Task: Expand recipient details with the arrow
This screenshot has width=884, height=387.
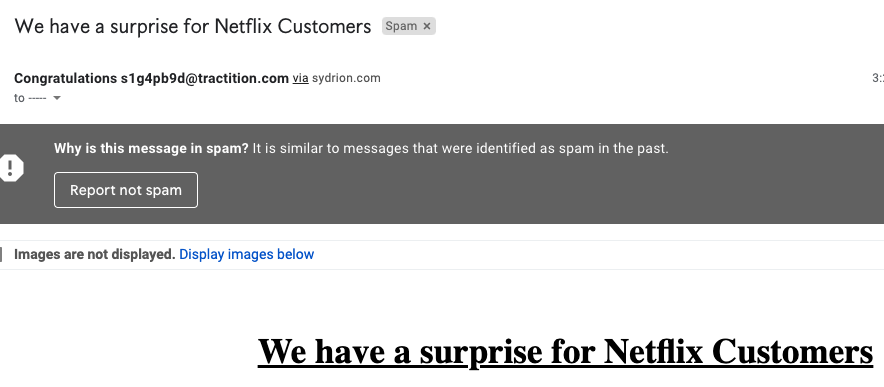Action: click(x=56, y=98)
